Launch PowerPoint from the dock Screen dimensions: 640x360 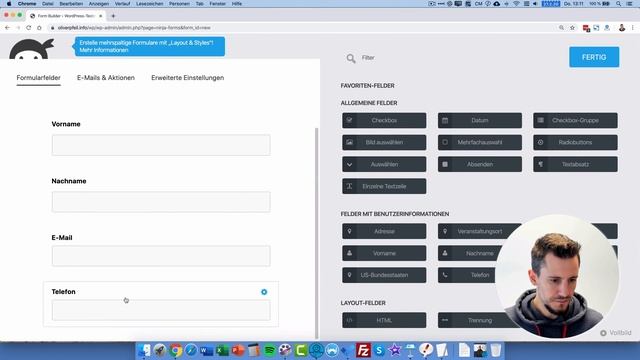[238, 350]
